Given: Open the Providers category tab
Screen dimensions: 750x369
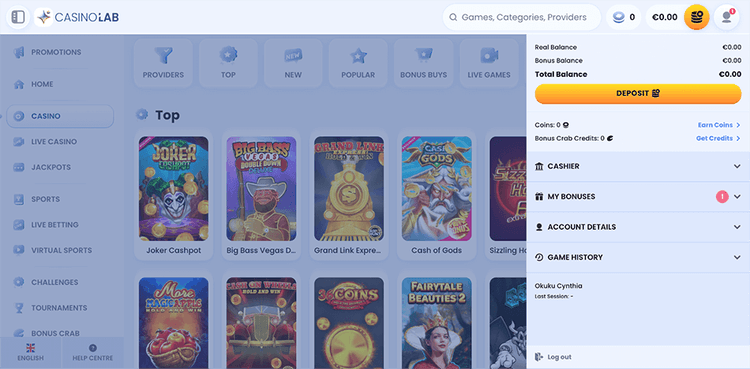Looking at the screenshot, I should tap(163, 63).
